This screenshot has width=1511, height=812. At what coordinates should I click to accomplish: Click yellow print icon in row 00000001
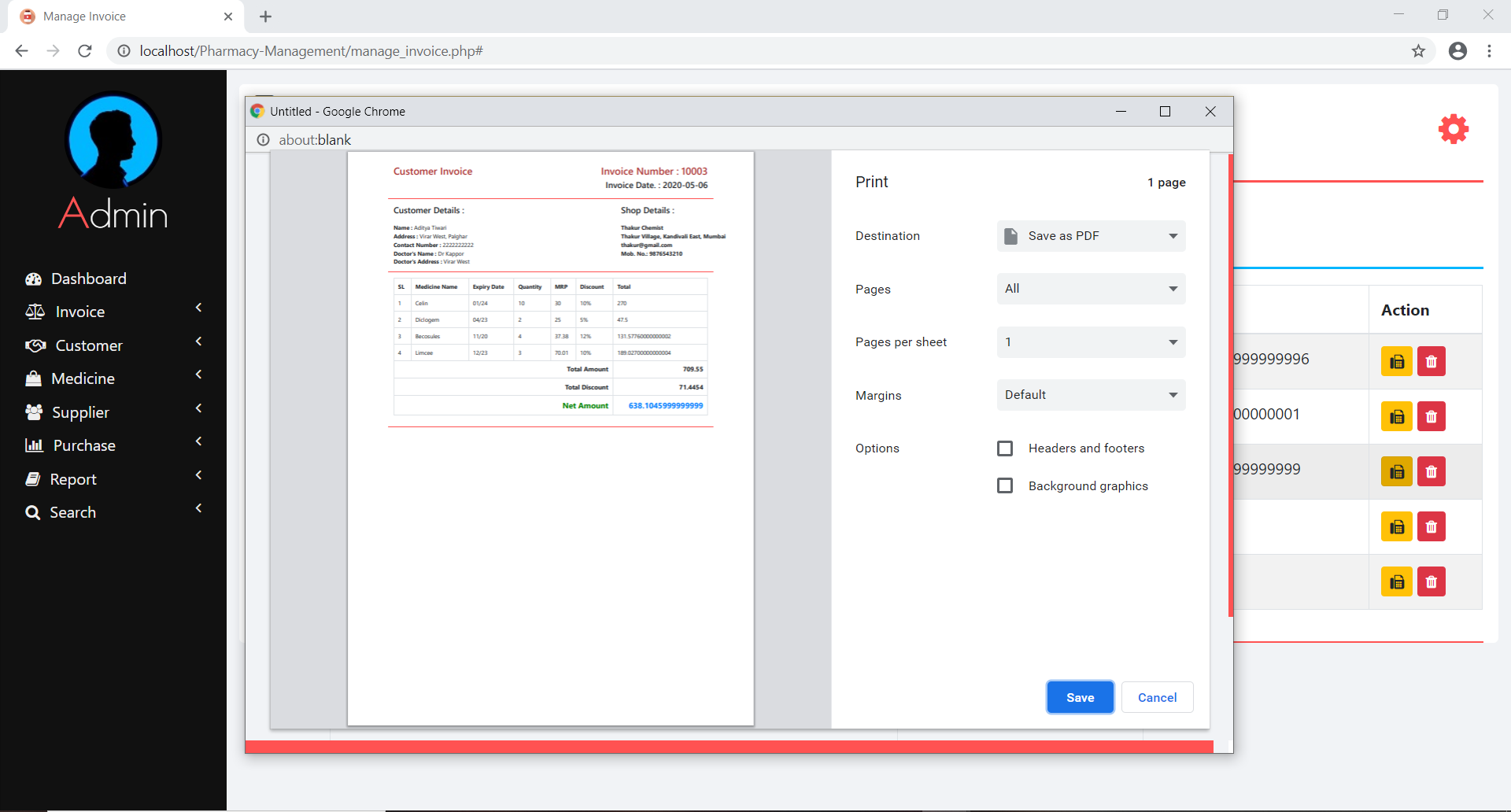[1397, 416]
